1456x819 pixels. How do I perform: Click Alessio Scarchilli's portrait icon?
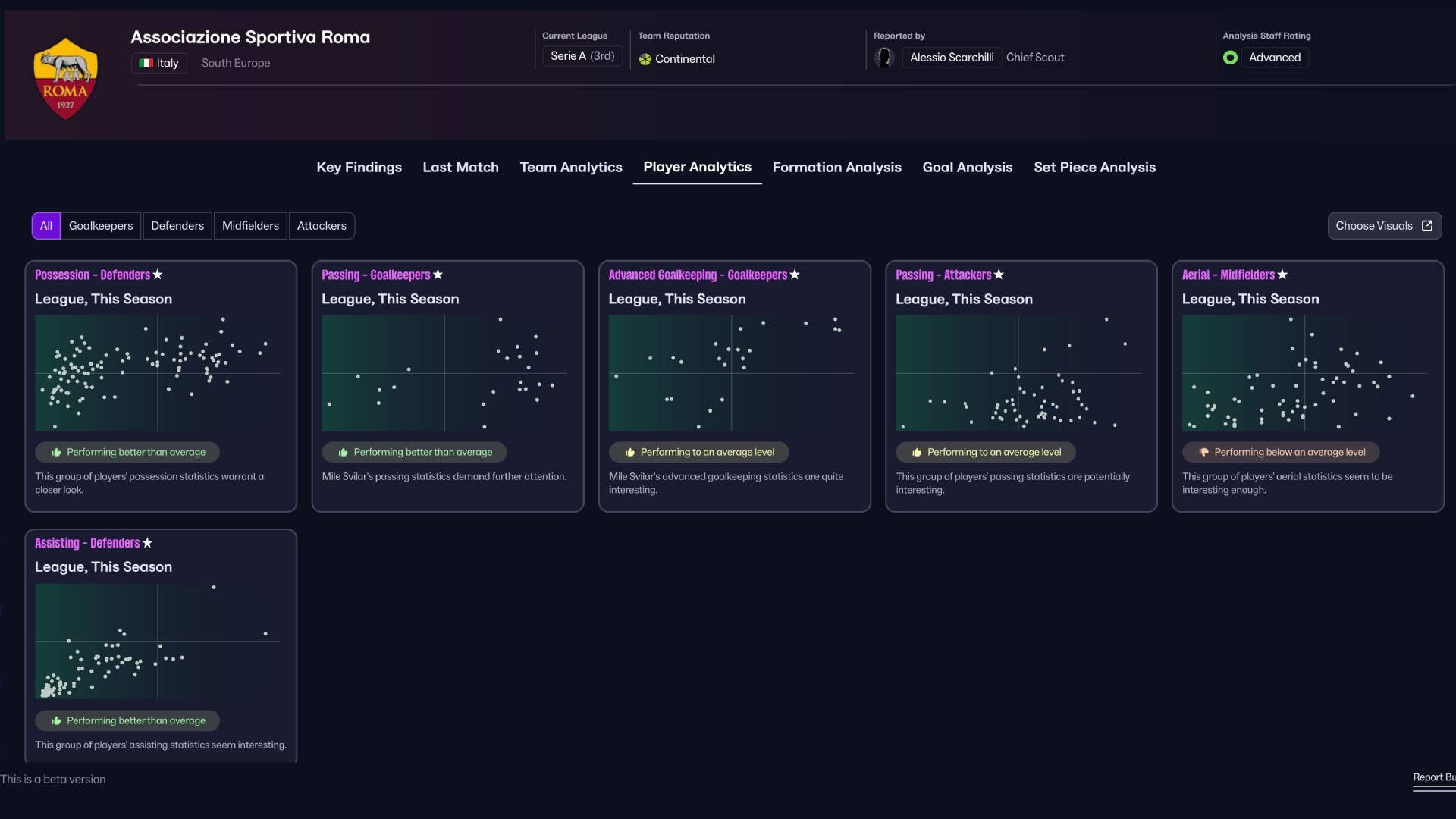884,58
